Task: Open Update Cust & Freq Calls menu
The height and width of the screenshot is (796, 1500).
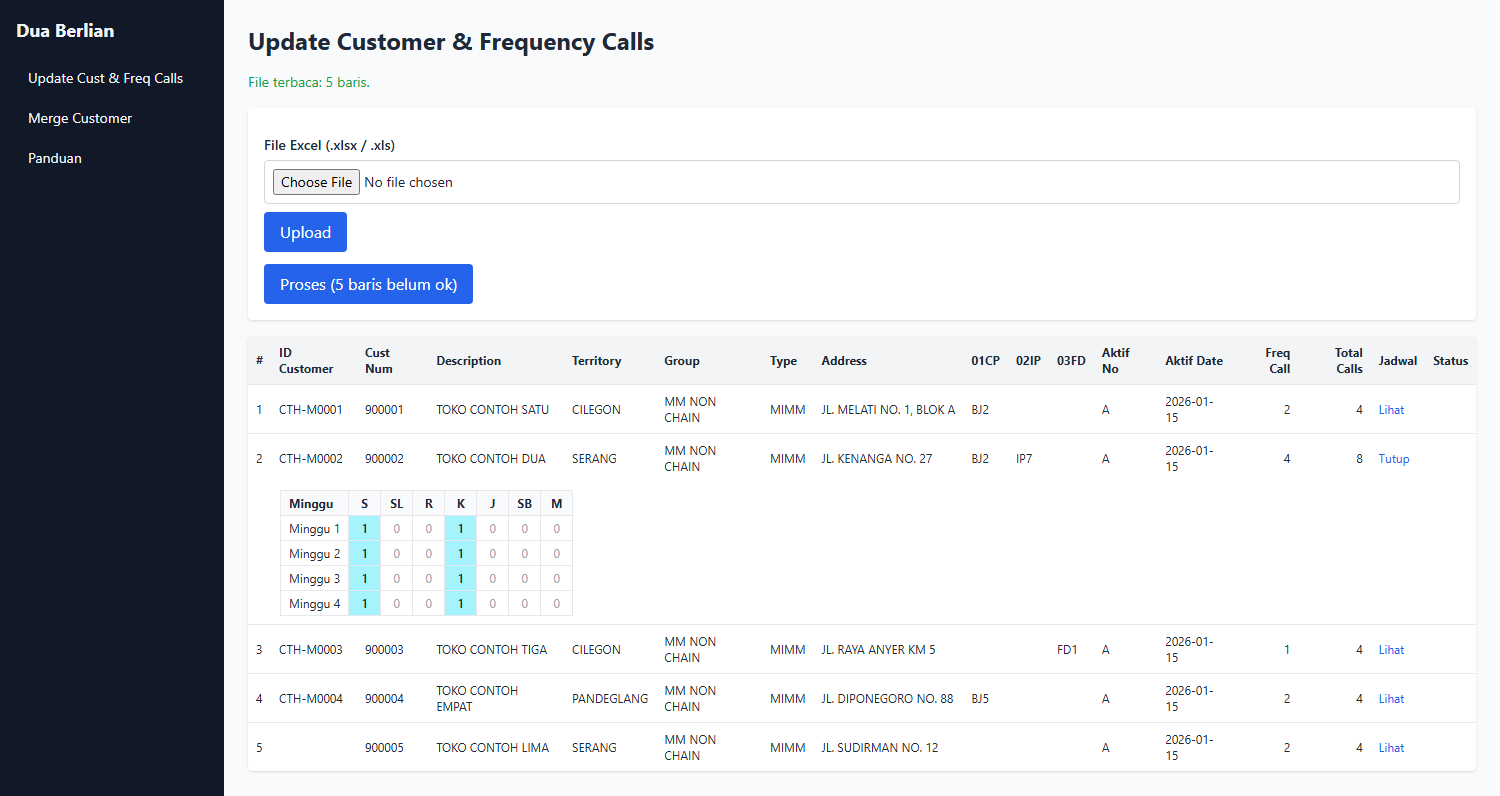Action: (105, 78)
